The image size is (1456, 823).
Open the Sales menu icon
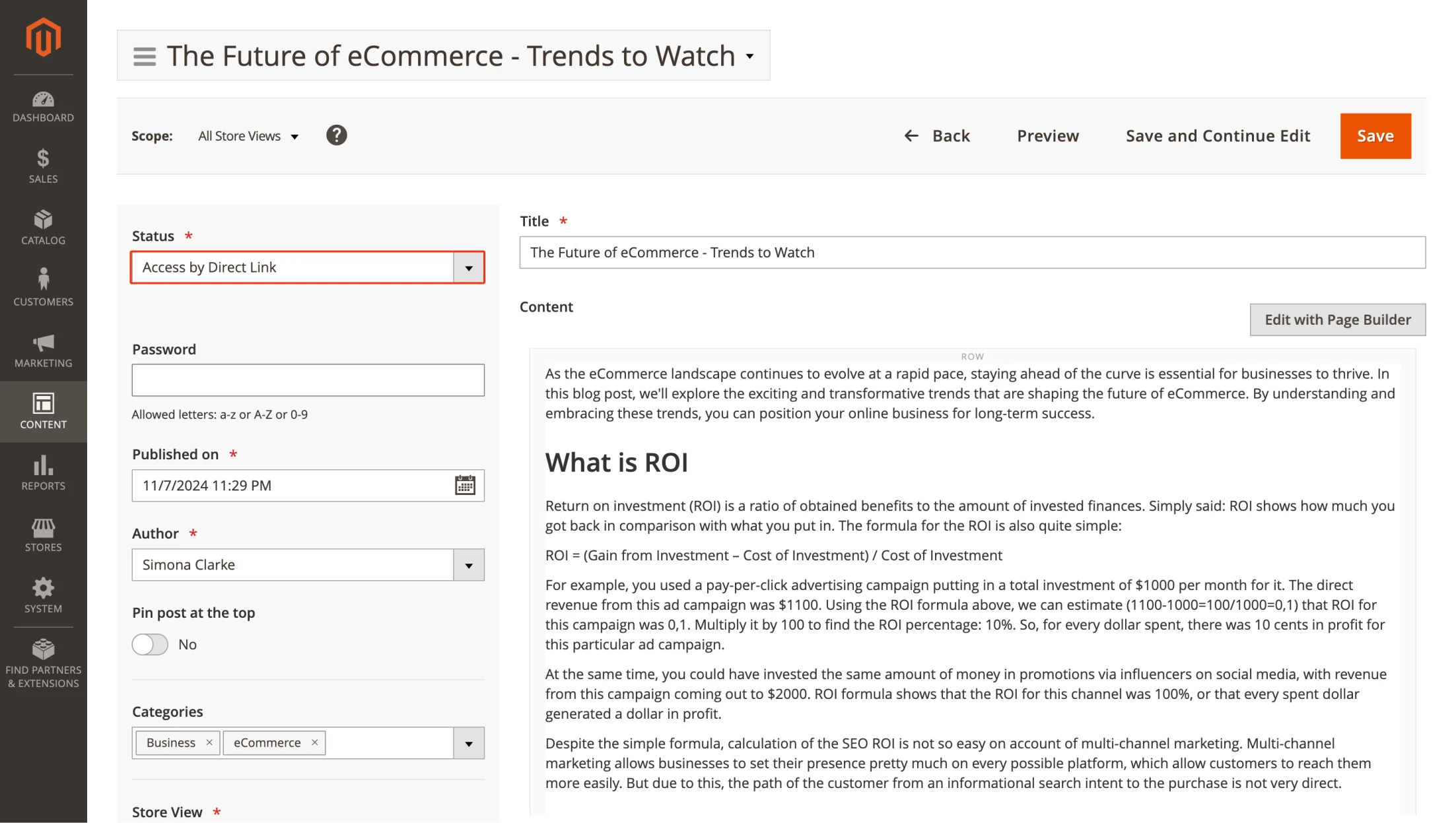[43, 166]
